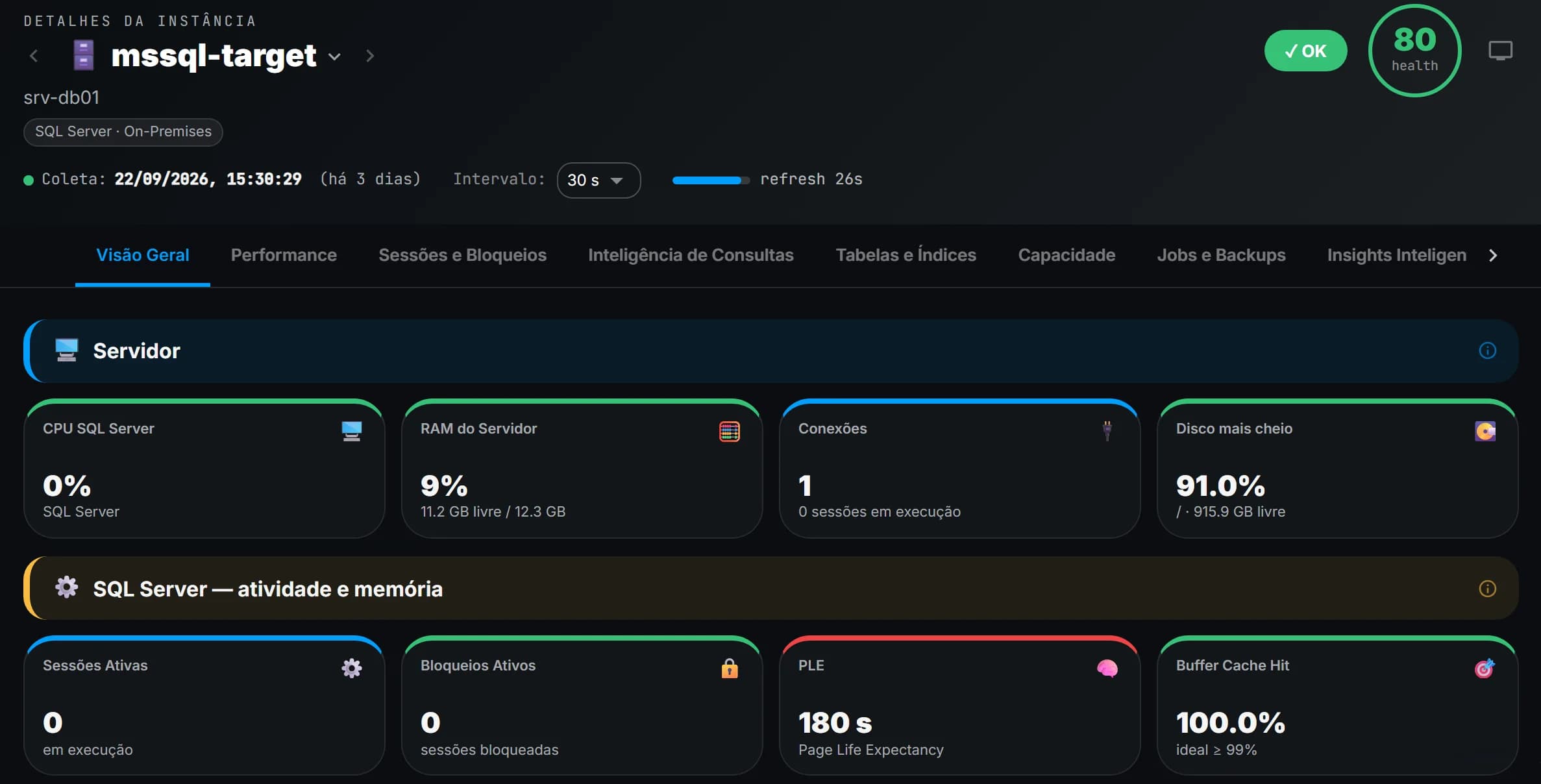1541x784 pixels.
Task: Click the green collection status dot
Action: coord(29,180)
